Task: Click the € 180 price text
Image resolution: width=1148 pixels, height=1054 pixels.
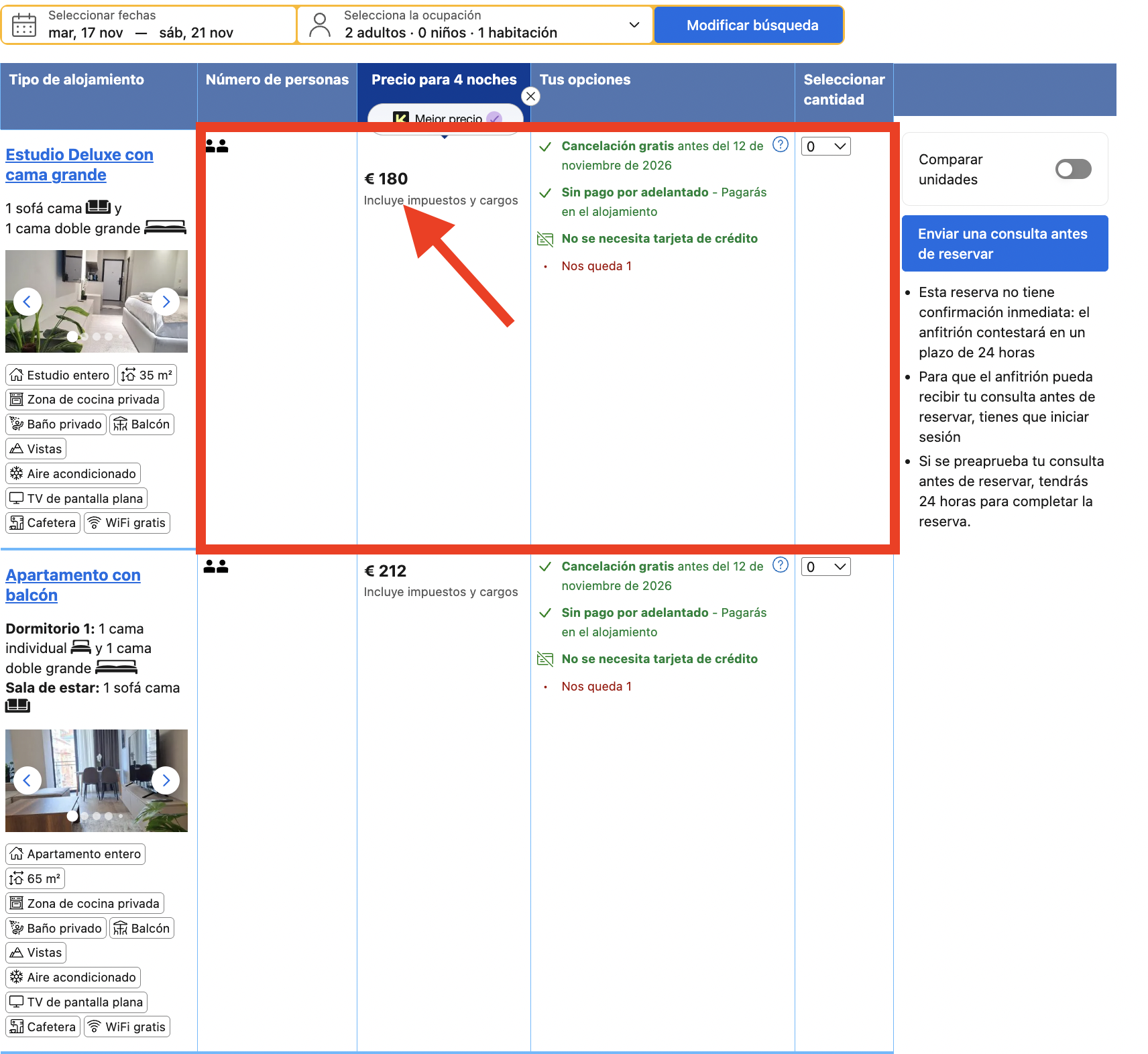Action: click(x=386, y=179)
